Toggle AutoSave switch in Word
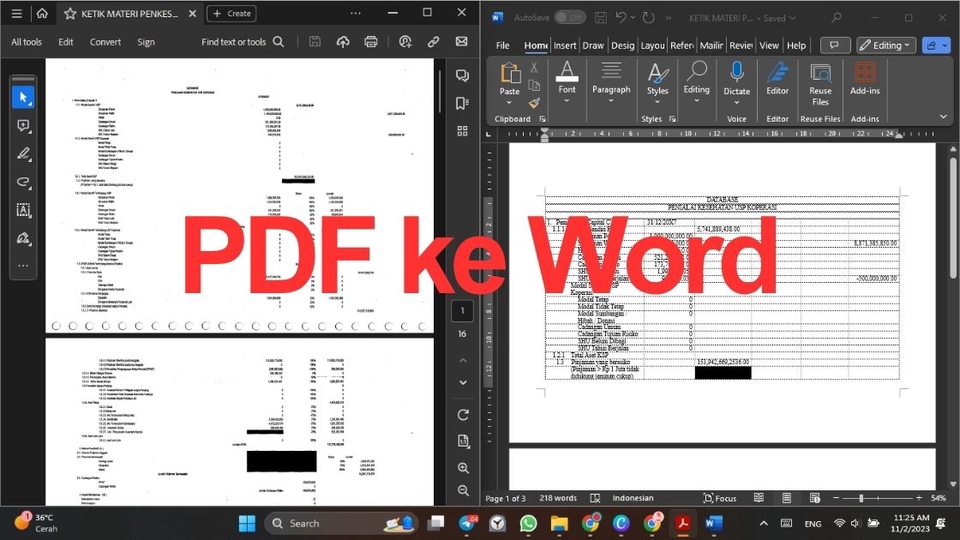 click(569, 18)
